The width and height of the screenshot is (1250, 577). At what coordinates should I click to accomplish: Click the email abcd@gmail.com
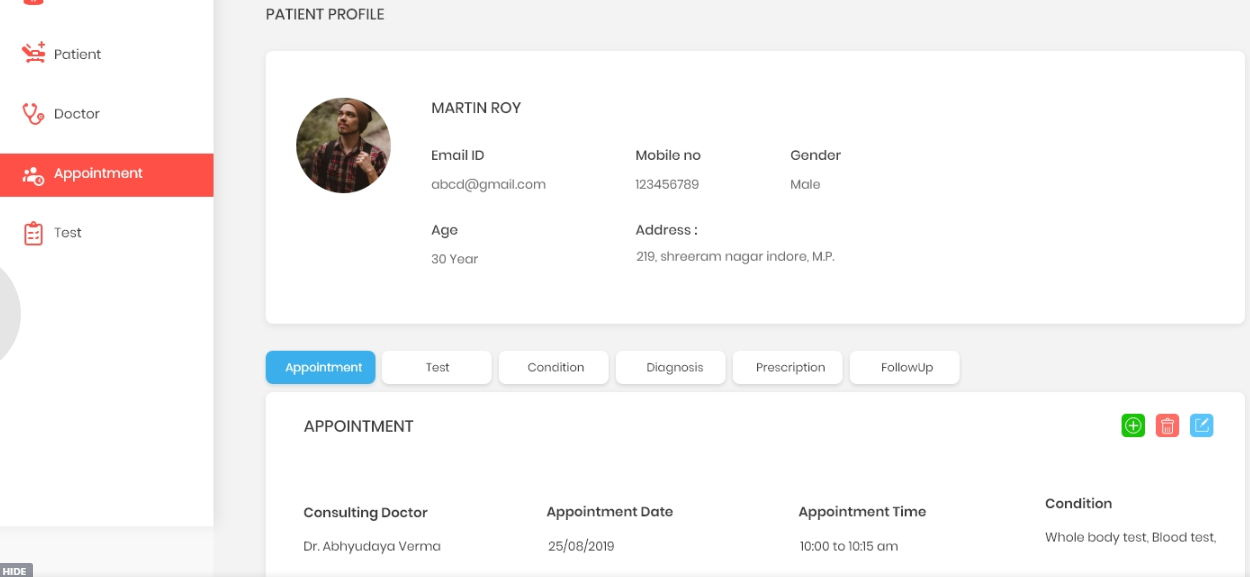tap(488, 184)
